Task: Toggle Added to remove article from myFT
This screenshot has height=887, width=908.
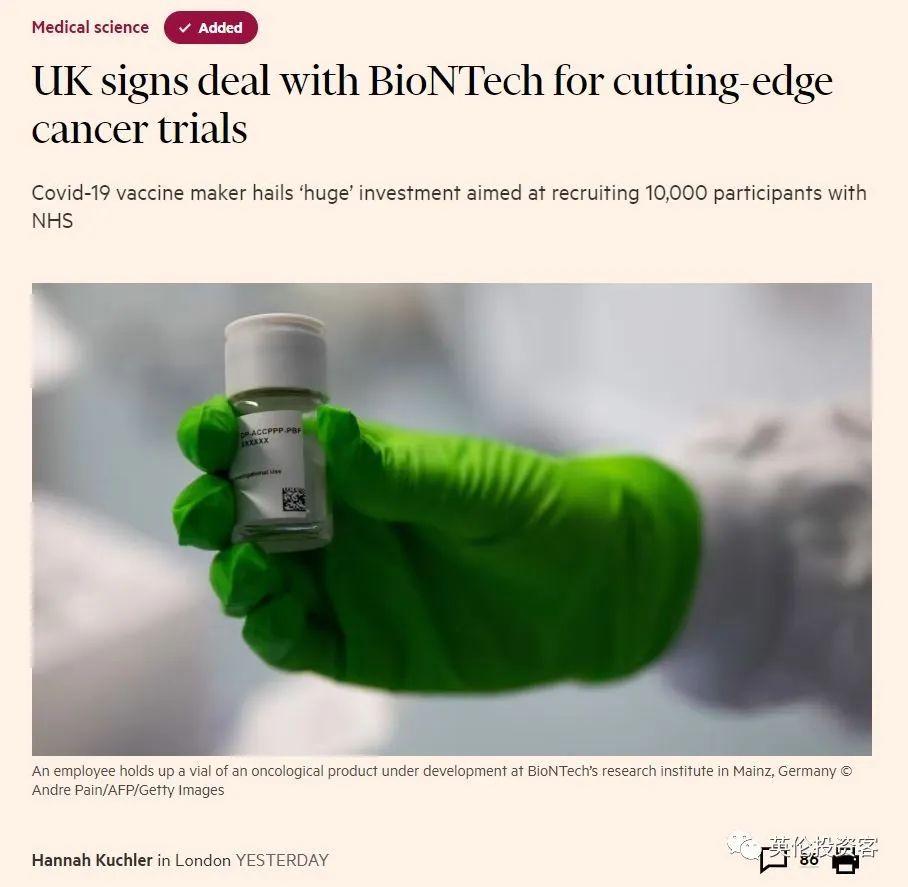Action: click(x=211, y=28)
